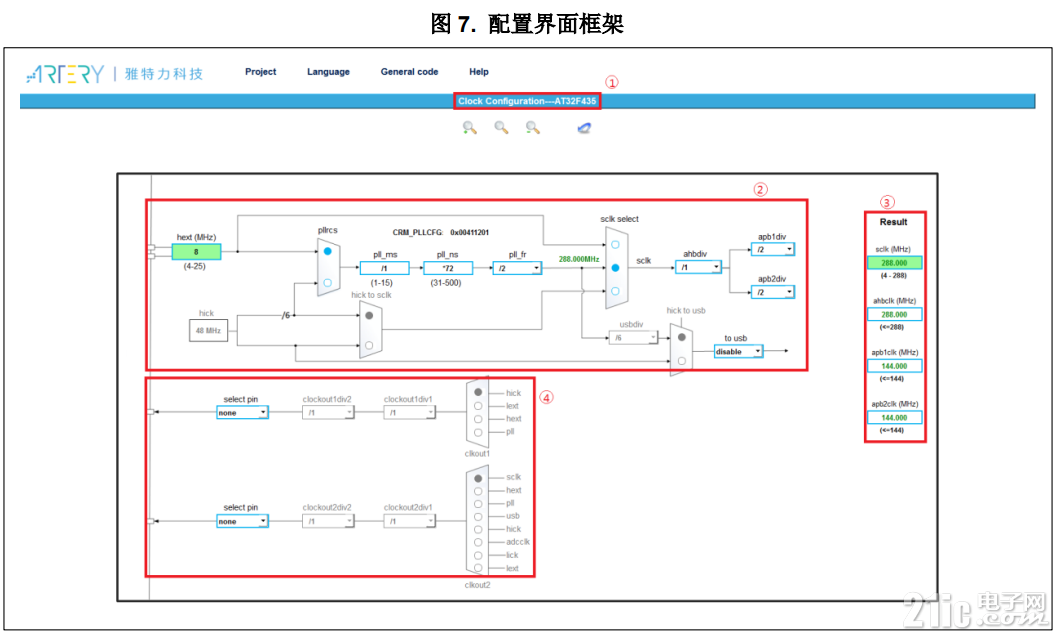The image size is (1057, 635).
Task: Select clkout2 sclk radio
Action: (x=478, y=478)
